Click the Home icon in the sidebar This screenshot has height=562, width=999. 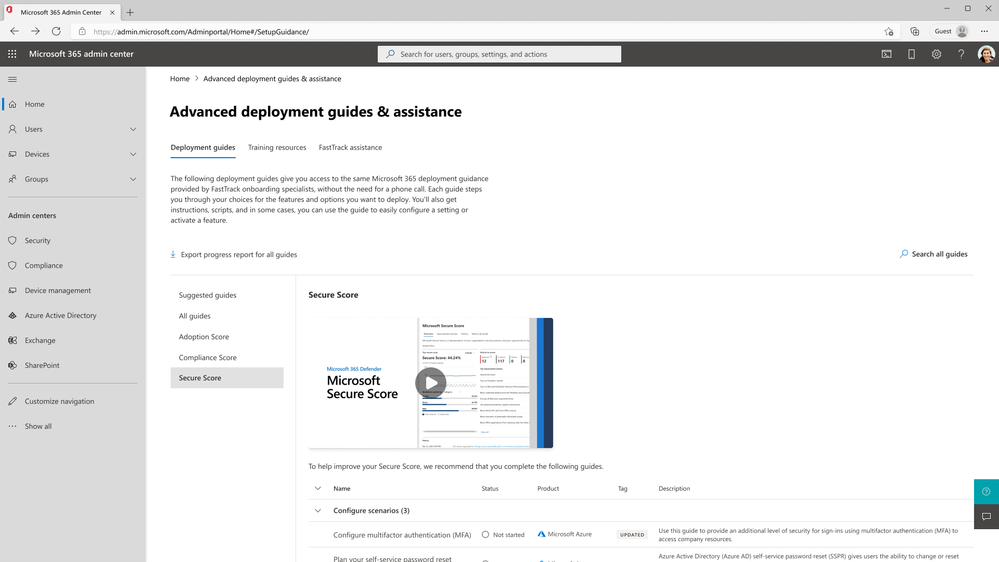(x=12, y=104)
